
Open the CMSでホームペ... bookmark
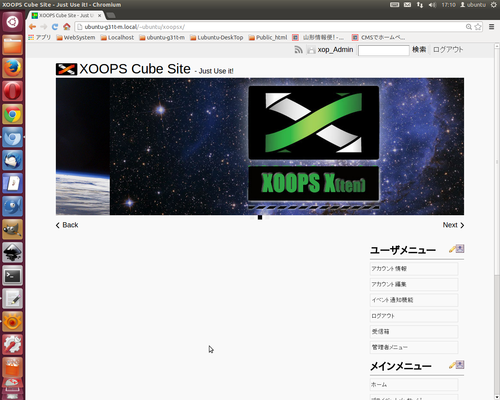(x=379, y=37)
